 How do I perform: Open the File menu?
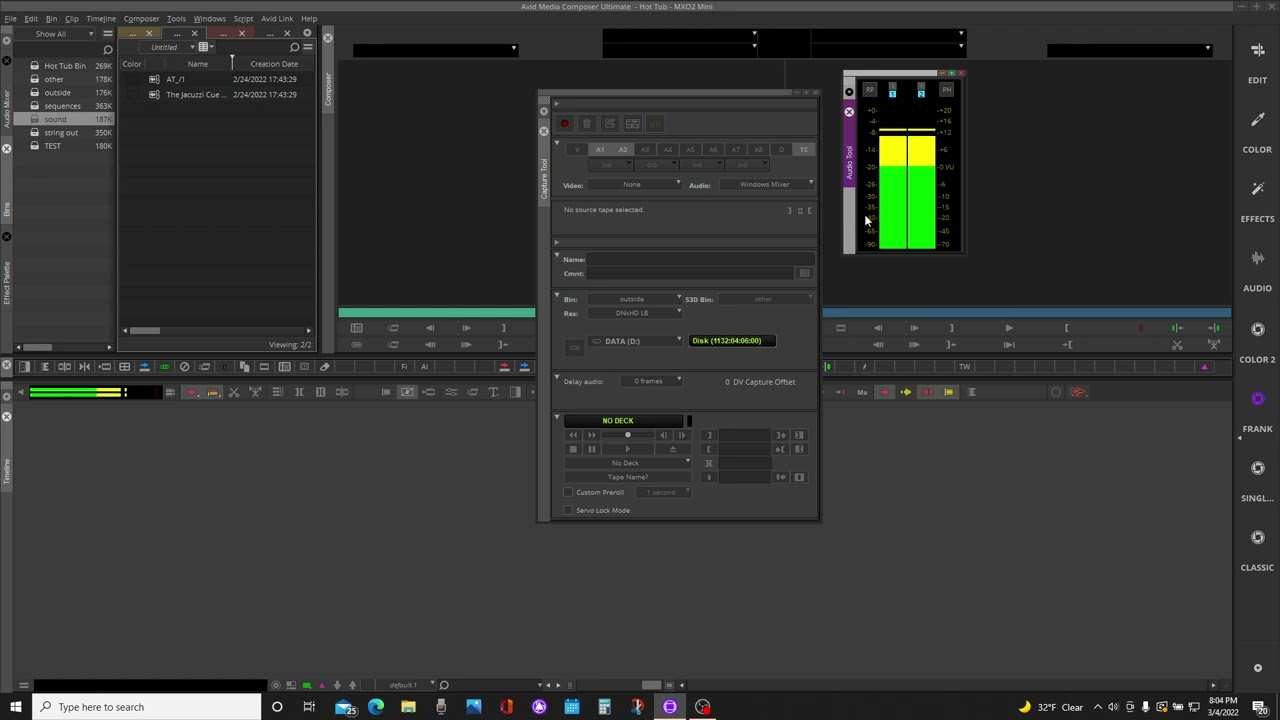[10, 18]
